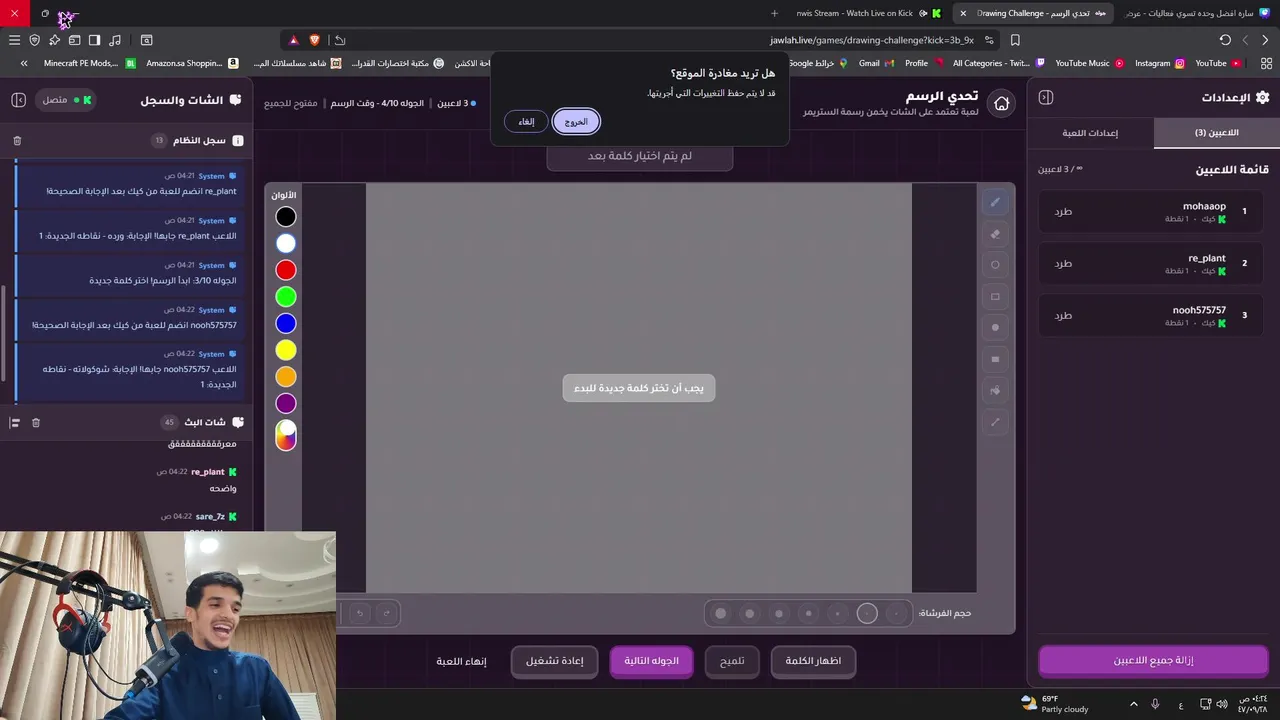
Task: Switch to the إعدادات اللعبة tab
Action: click(1090, 133)
